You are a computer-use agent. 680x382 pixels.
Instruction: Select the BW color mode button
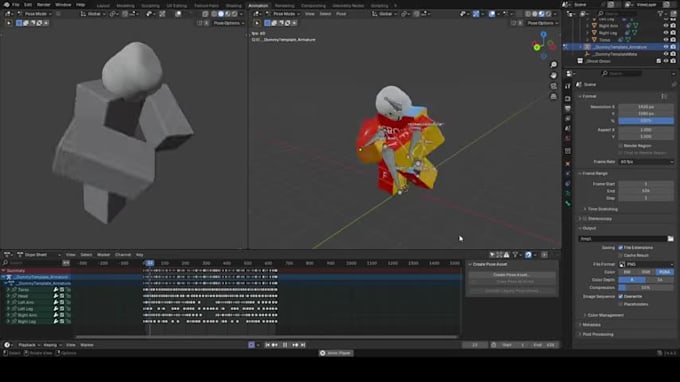click(627, 272)
